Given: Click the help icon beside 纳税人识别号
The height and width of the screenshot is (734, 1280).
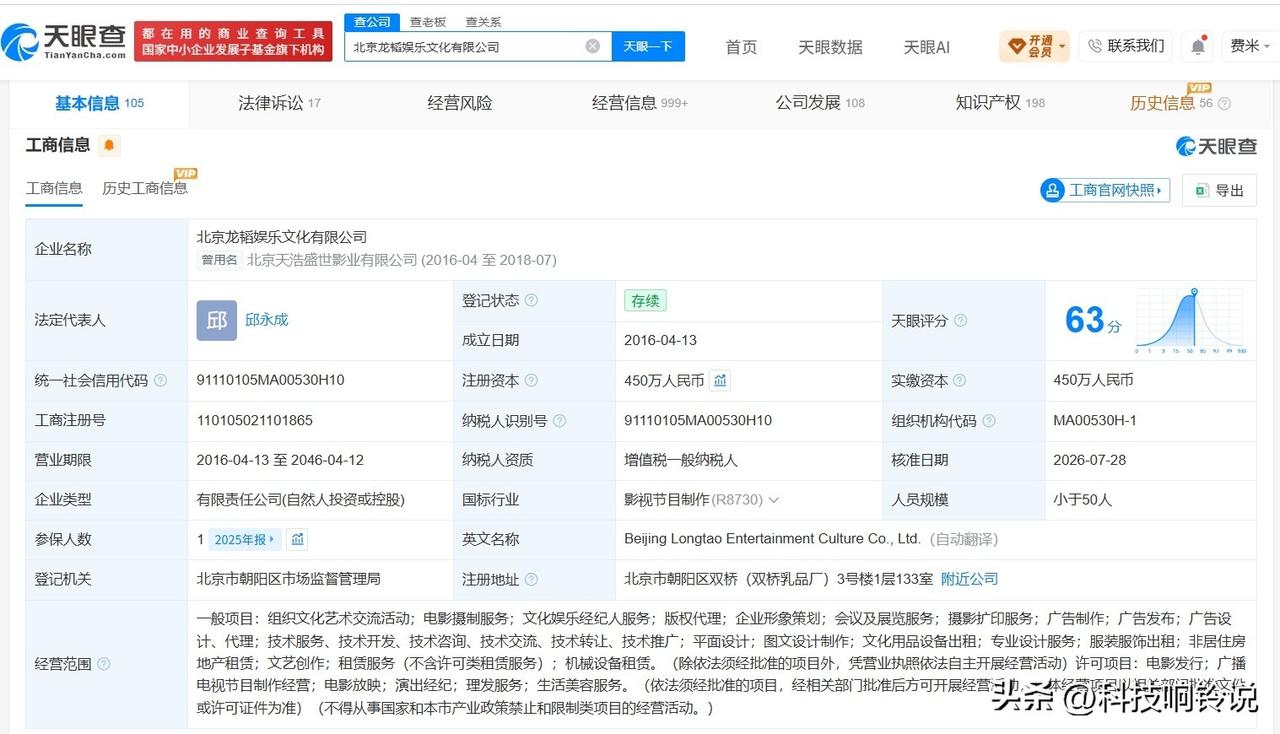Looking at the screenshot, I should pyautogui.click(x=560, y=421).
